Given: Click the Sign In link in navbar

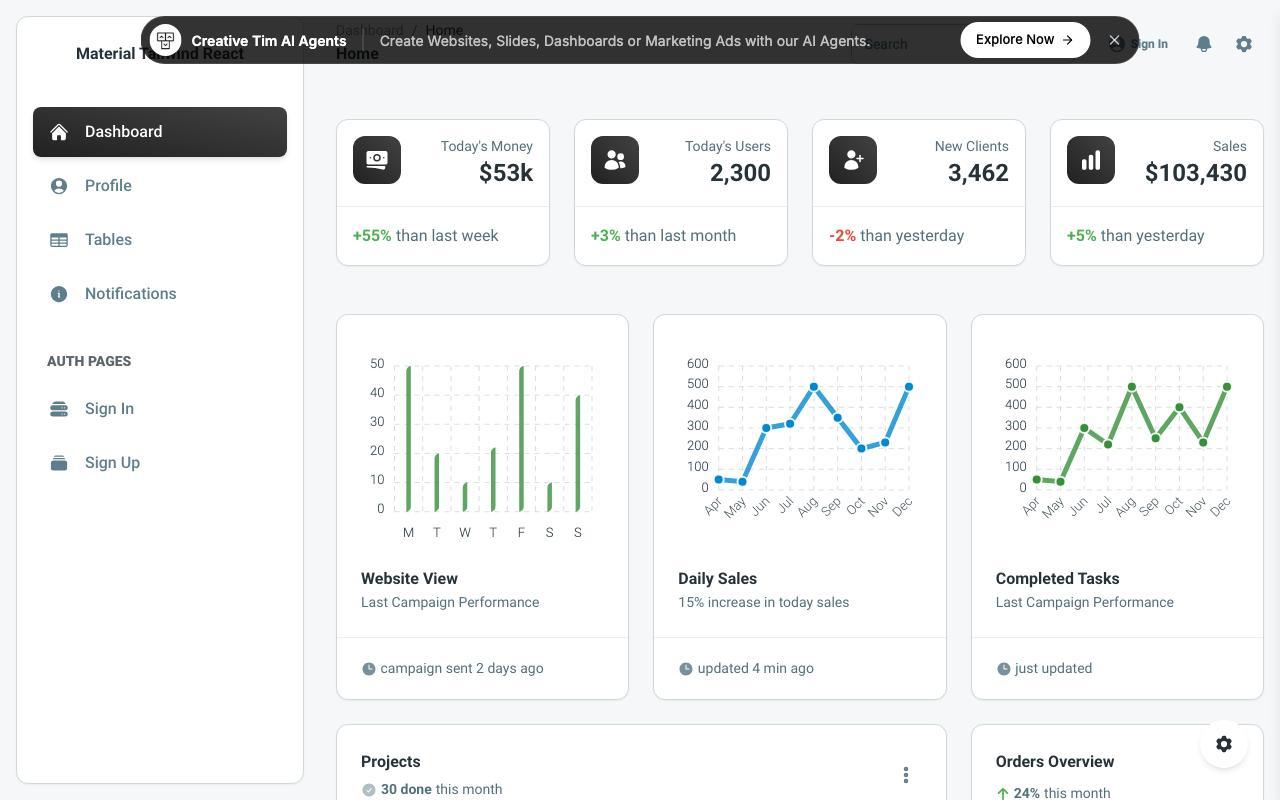Looking at the screenshot, I should [1138, 44].
